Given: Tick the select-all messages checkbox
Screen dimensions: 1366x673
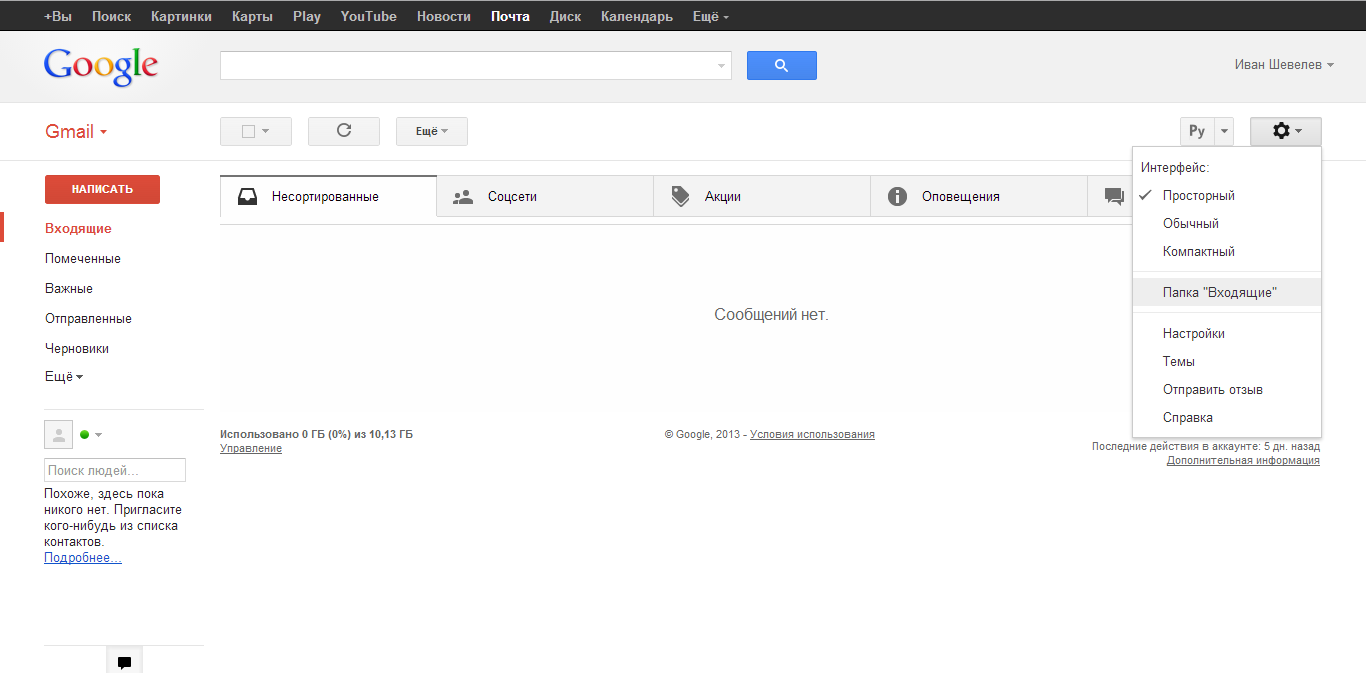Looking at the screenshot, I should (249, 131).
